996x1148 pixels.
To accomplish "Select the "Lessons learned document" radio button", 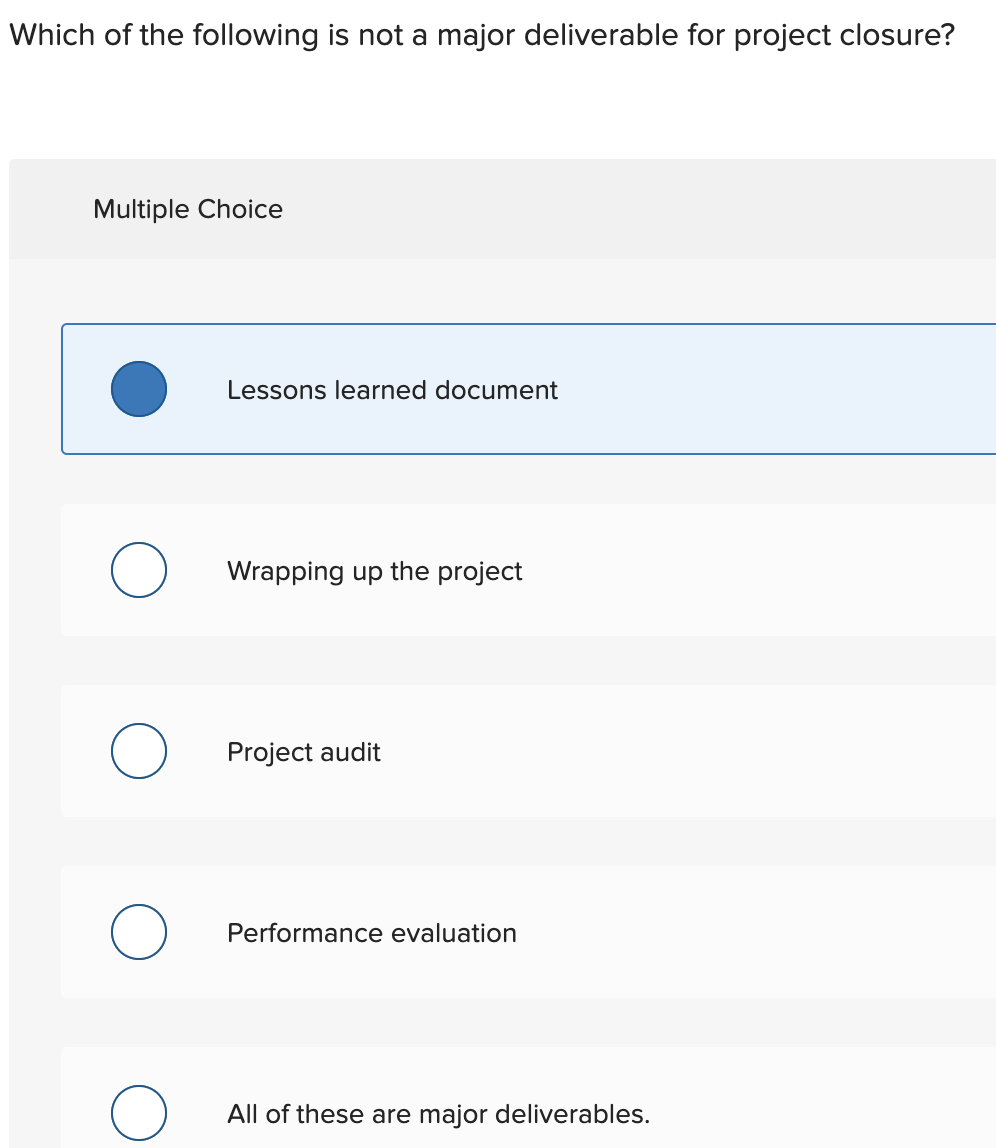I will (139, 389).
